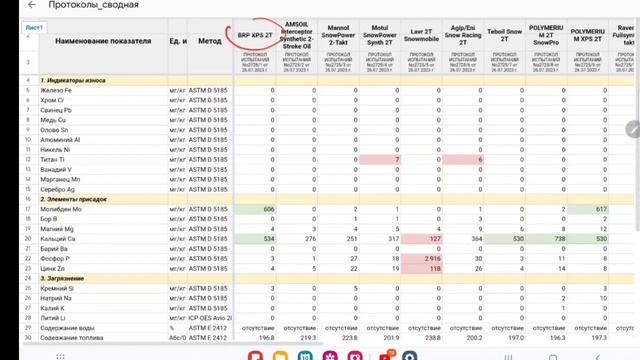Viewport: 640px width, 360px height.
Task: Select red calcium cell 127
Action: [422, 239]
